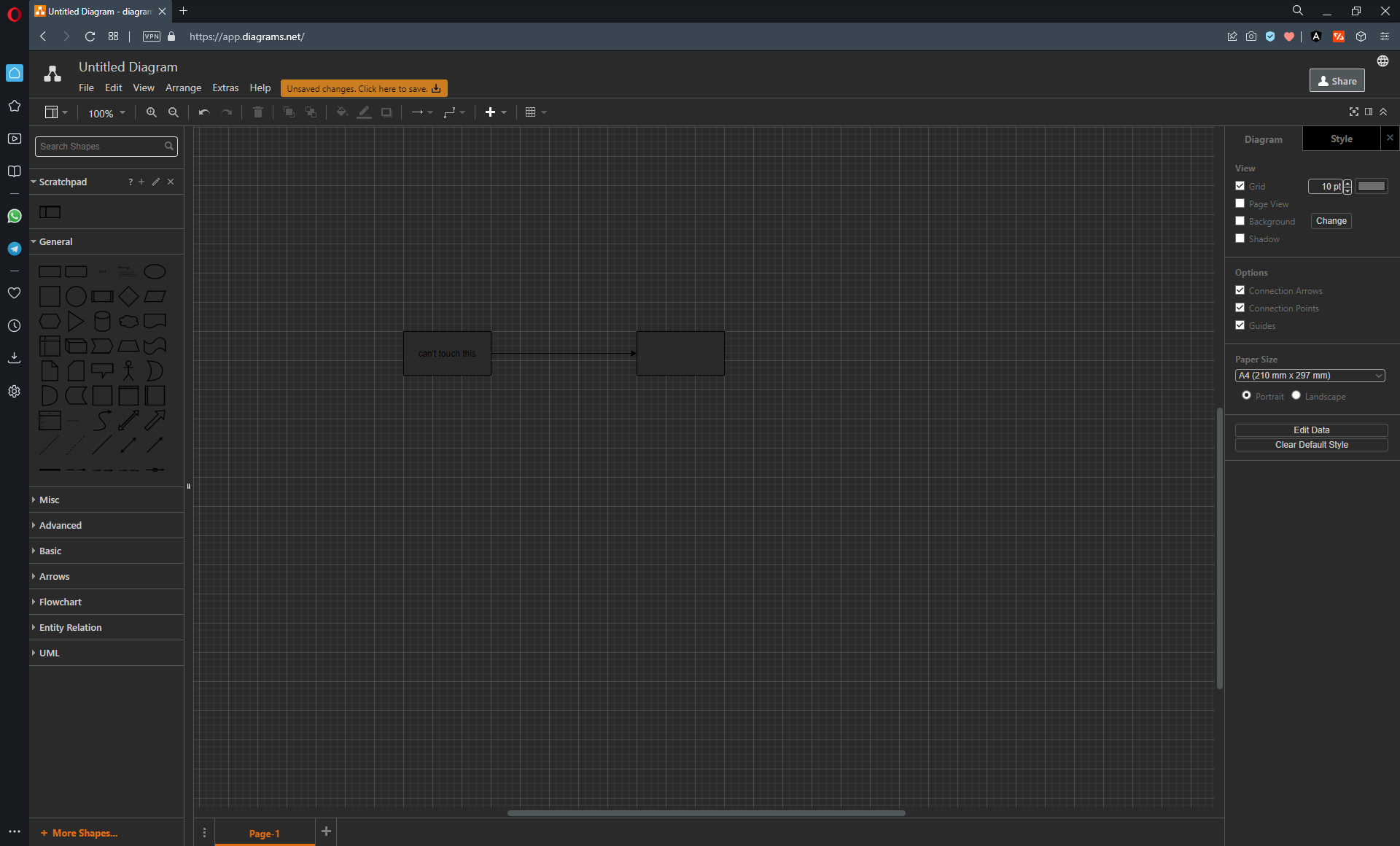Select the Delete tool in the toolbar

257,112
